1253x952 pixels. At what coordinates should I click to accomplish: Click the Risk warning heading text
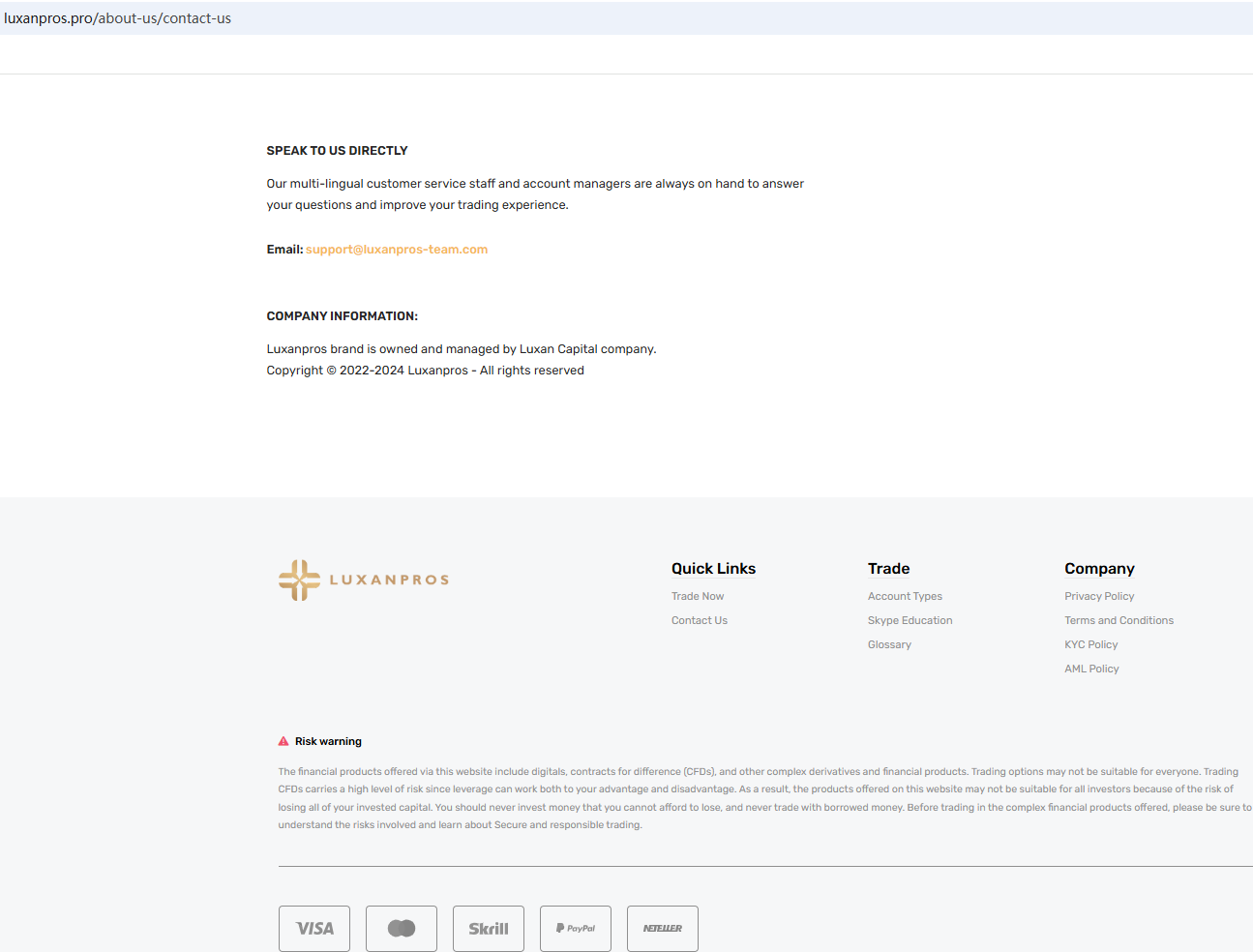coord(328,742)
